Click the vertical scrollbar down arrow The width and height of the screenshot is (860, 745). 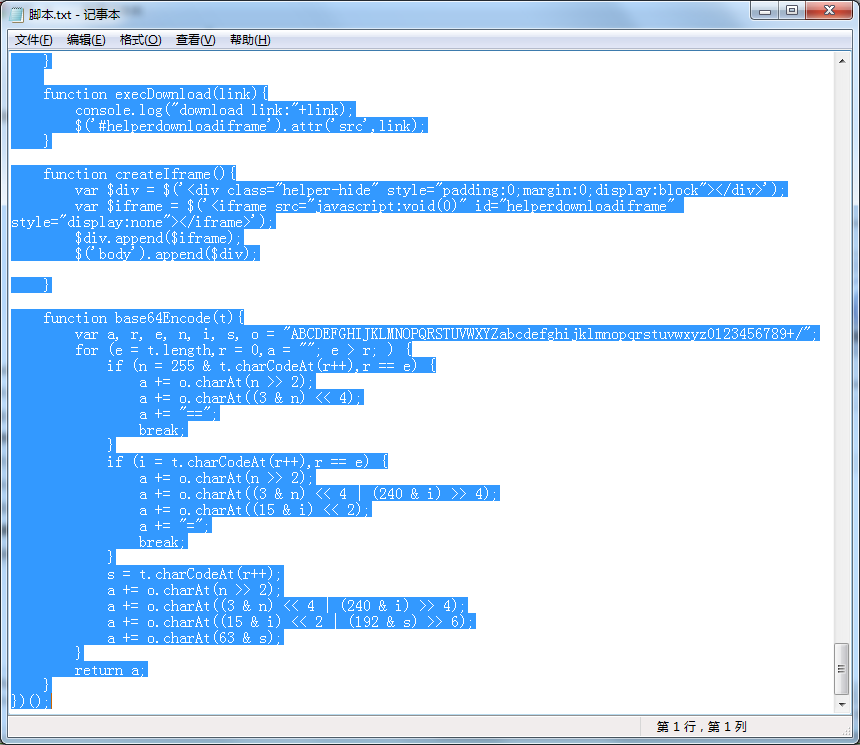842,705
